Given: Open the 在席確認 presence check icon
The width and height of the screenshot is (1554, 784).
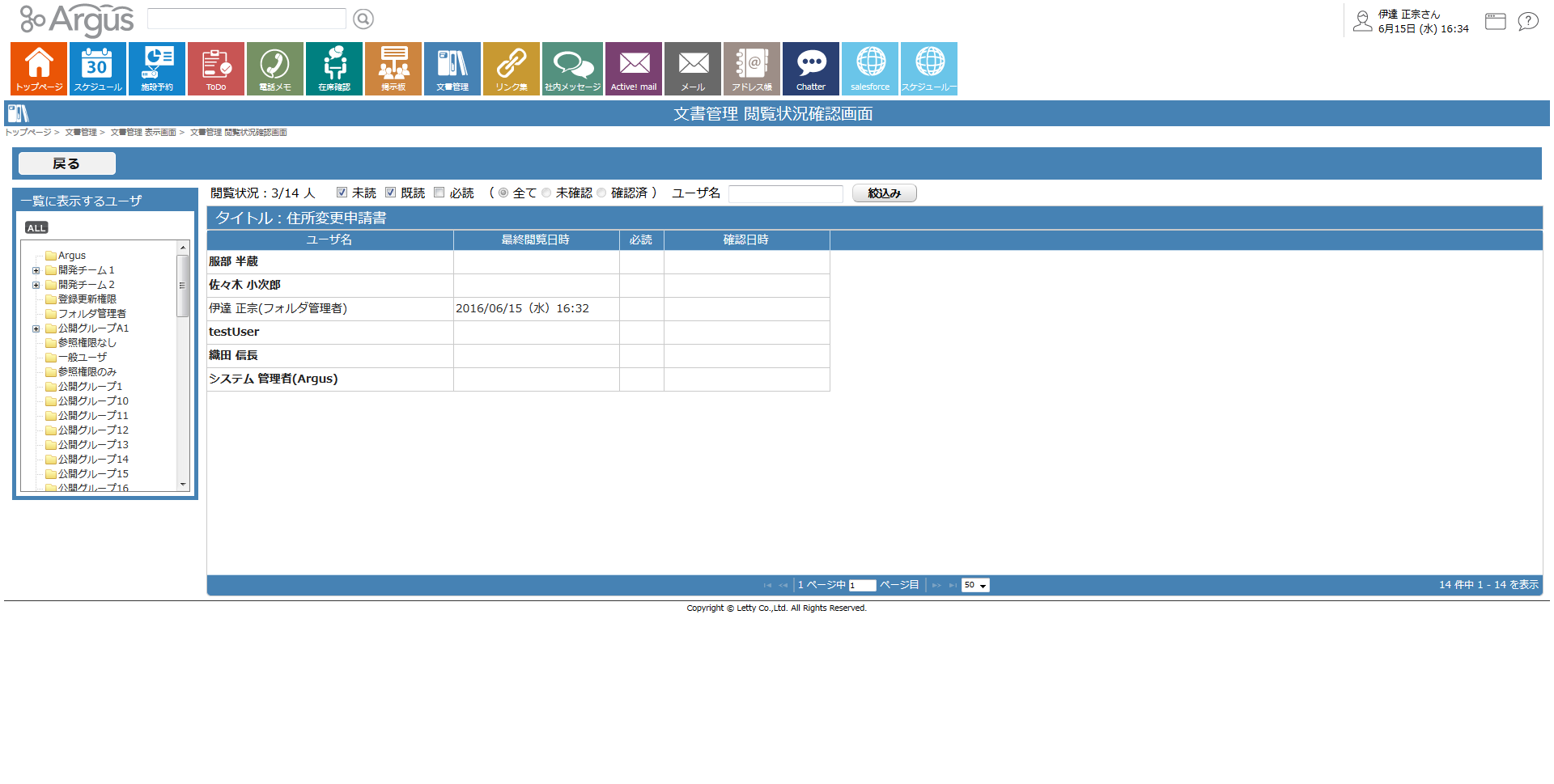Looking at the screenshot, I should point(334,69).
